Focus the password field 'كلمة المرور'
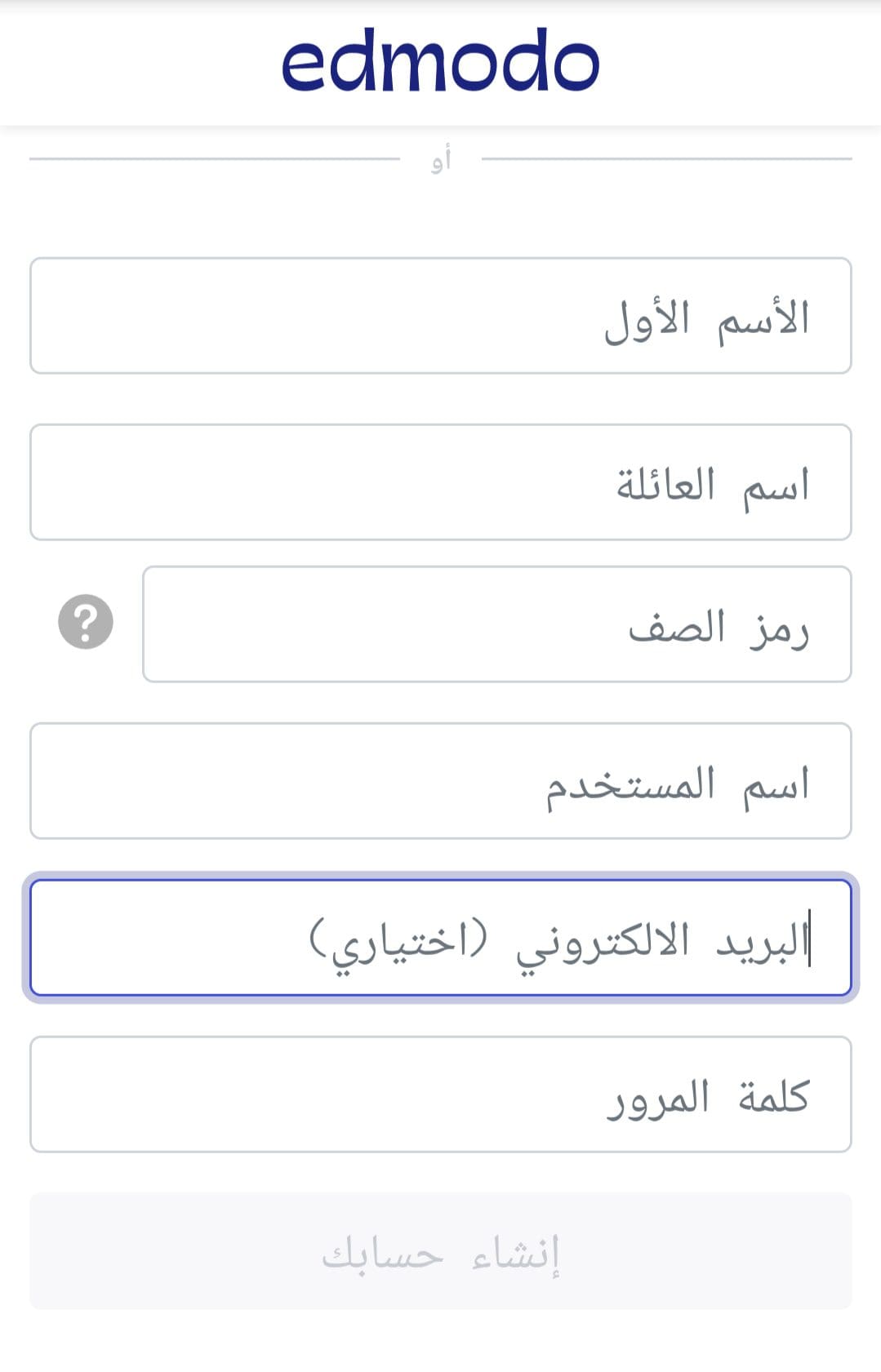Image resolution: width=881 pixels, height=1372 pixels. point(441,1094)
